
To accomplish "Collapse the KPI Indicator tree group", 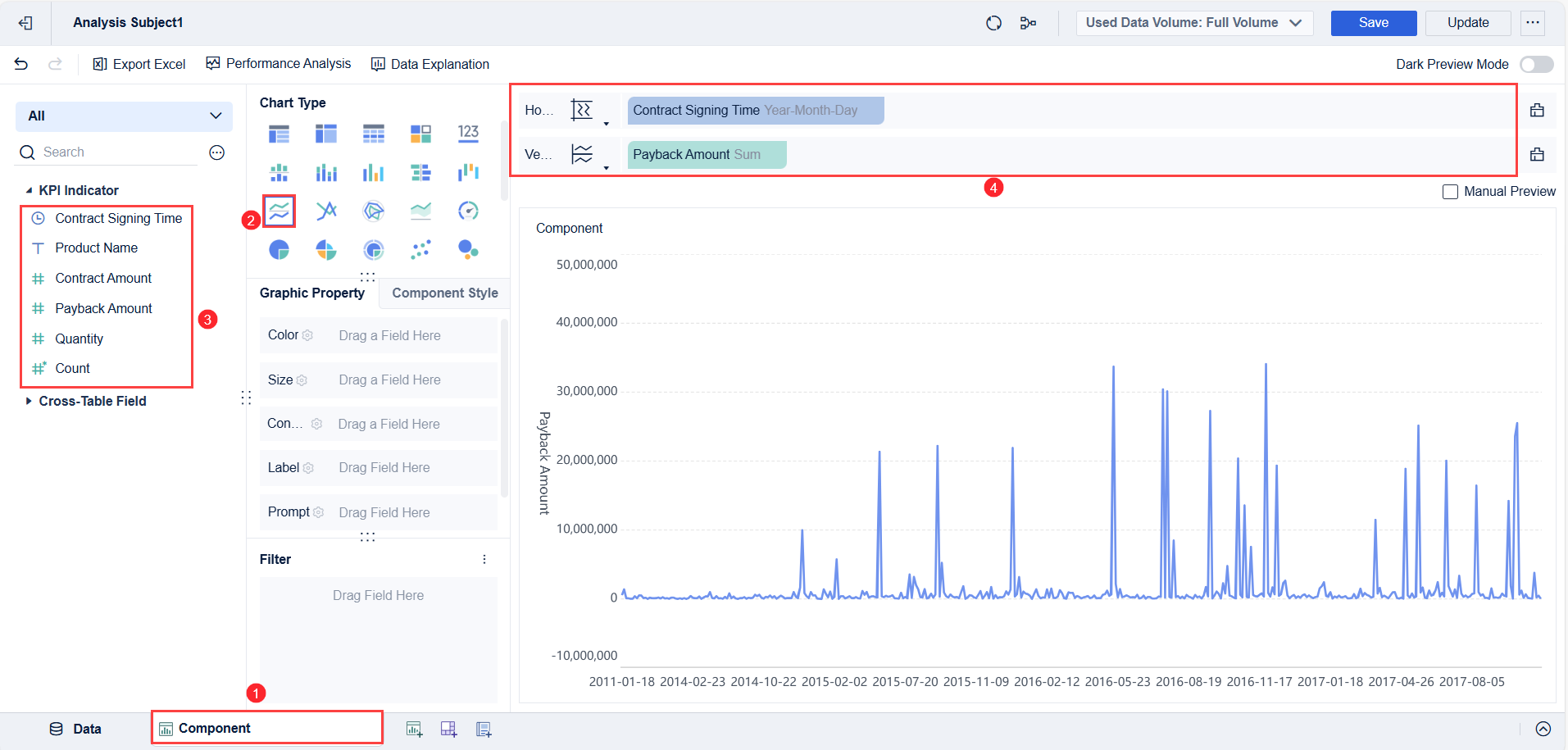I will click(x=29, y=191).
